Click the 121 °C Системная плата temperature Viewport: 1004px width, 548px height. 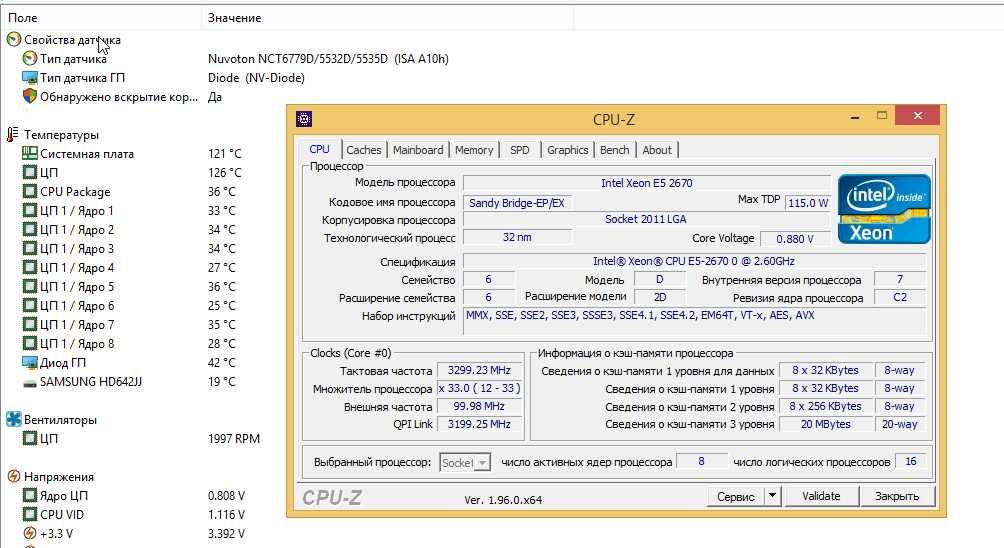point(225,154)
